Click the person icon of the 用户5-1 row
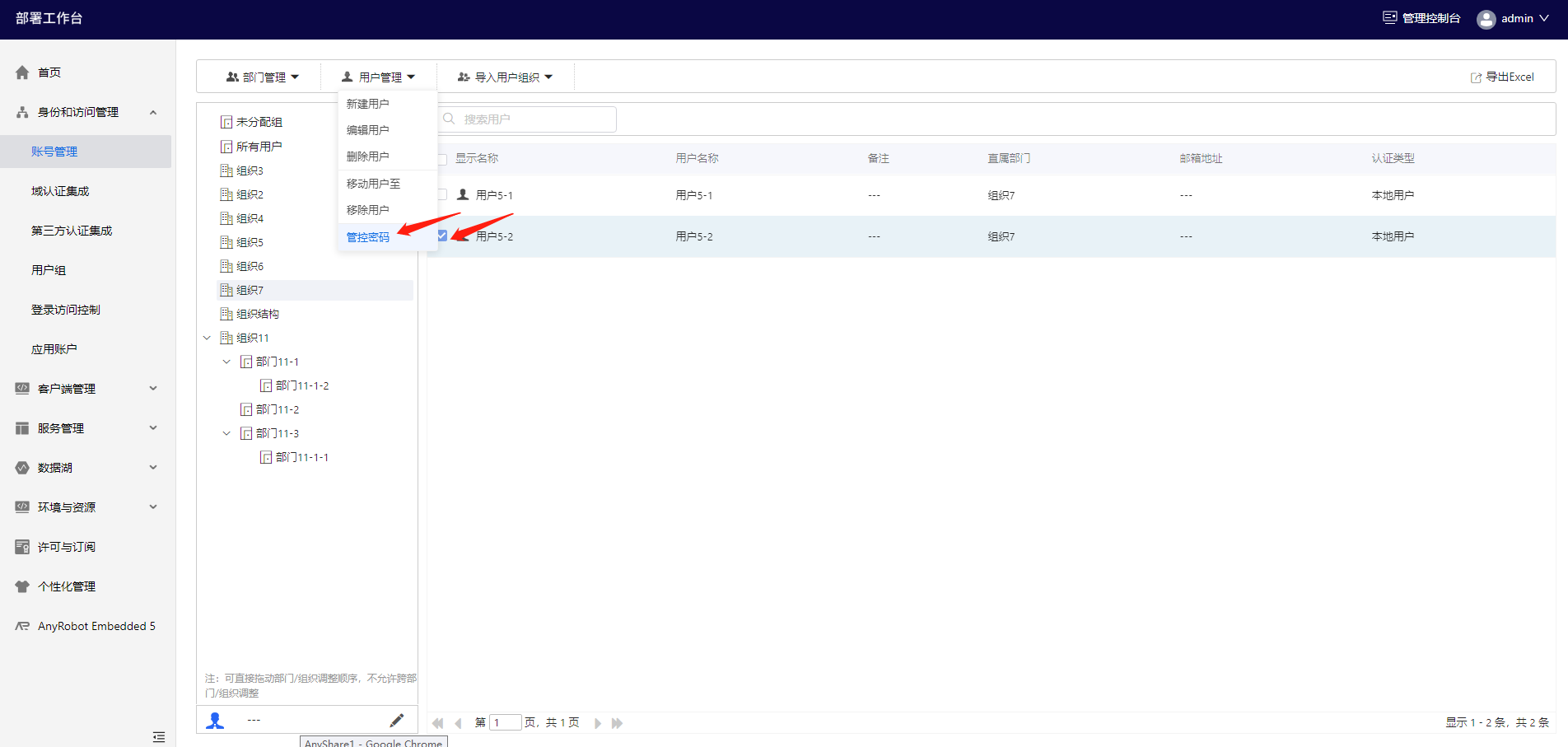1568x747 pixels. [x=463, y=195]
